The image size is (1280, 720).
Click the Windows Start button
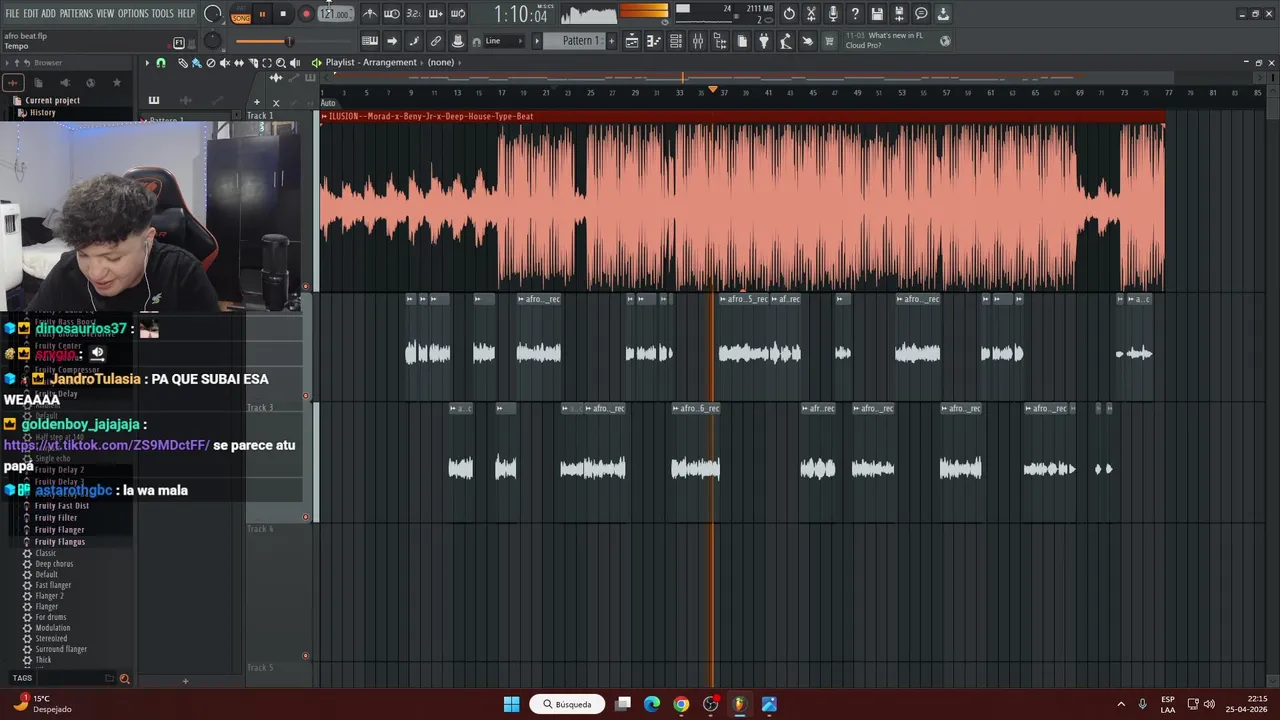[512, 704]
